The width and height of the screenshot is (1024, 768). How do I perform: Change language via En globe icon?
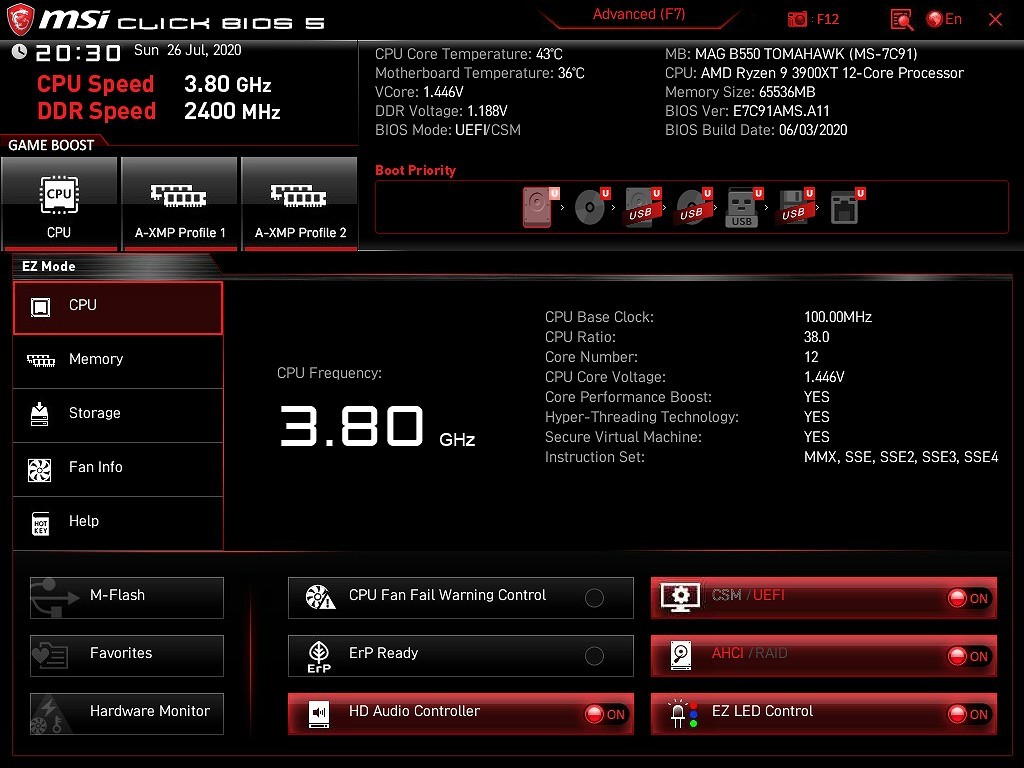944,19
